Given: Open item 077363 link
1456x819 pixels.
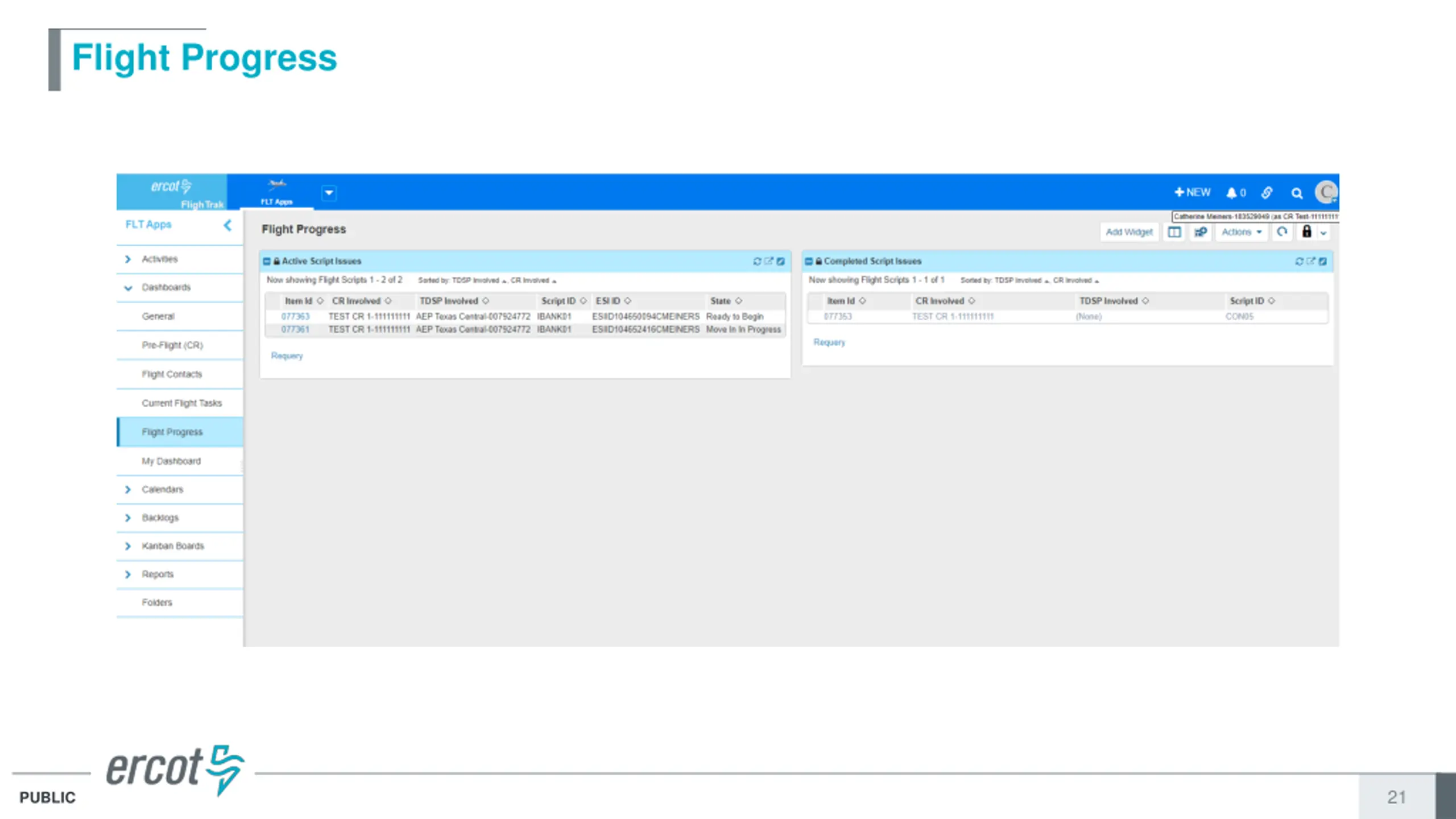Looking at the screenshot, I should (295, 317).
